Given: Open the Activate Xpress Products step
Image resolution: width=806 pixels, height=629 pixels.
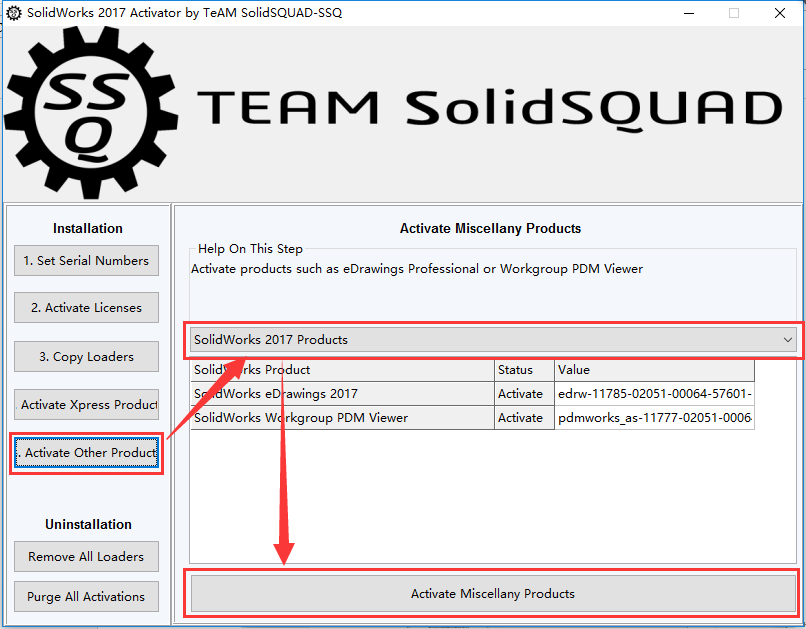Looking at the screenshot, I should click(86, 405).
